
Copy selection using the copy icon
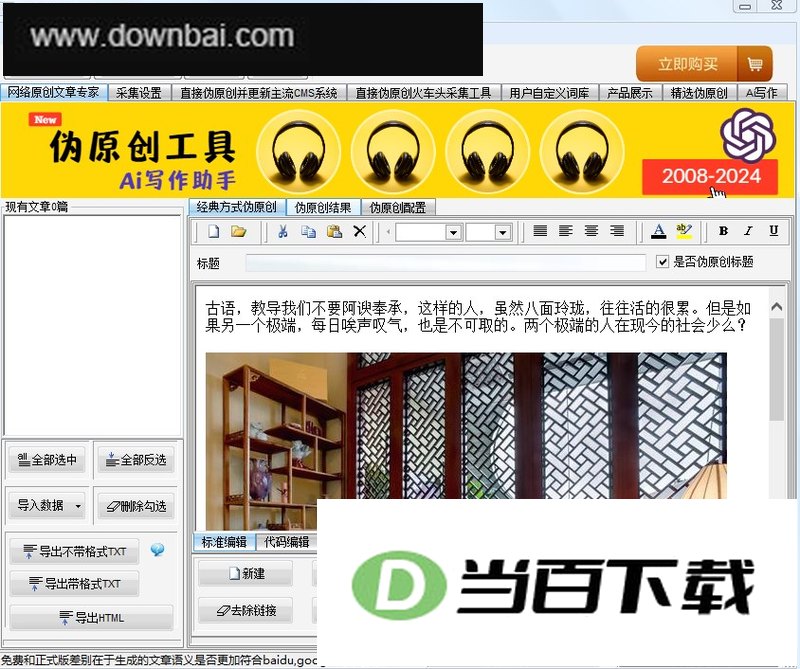(x=308, y=232)
